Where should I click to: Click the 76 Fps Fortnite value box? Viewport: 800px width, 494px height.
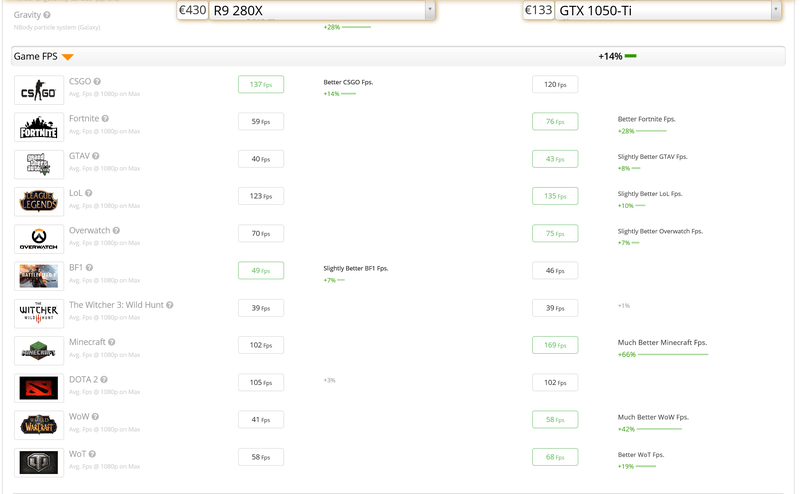[555, 121]
